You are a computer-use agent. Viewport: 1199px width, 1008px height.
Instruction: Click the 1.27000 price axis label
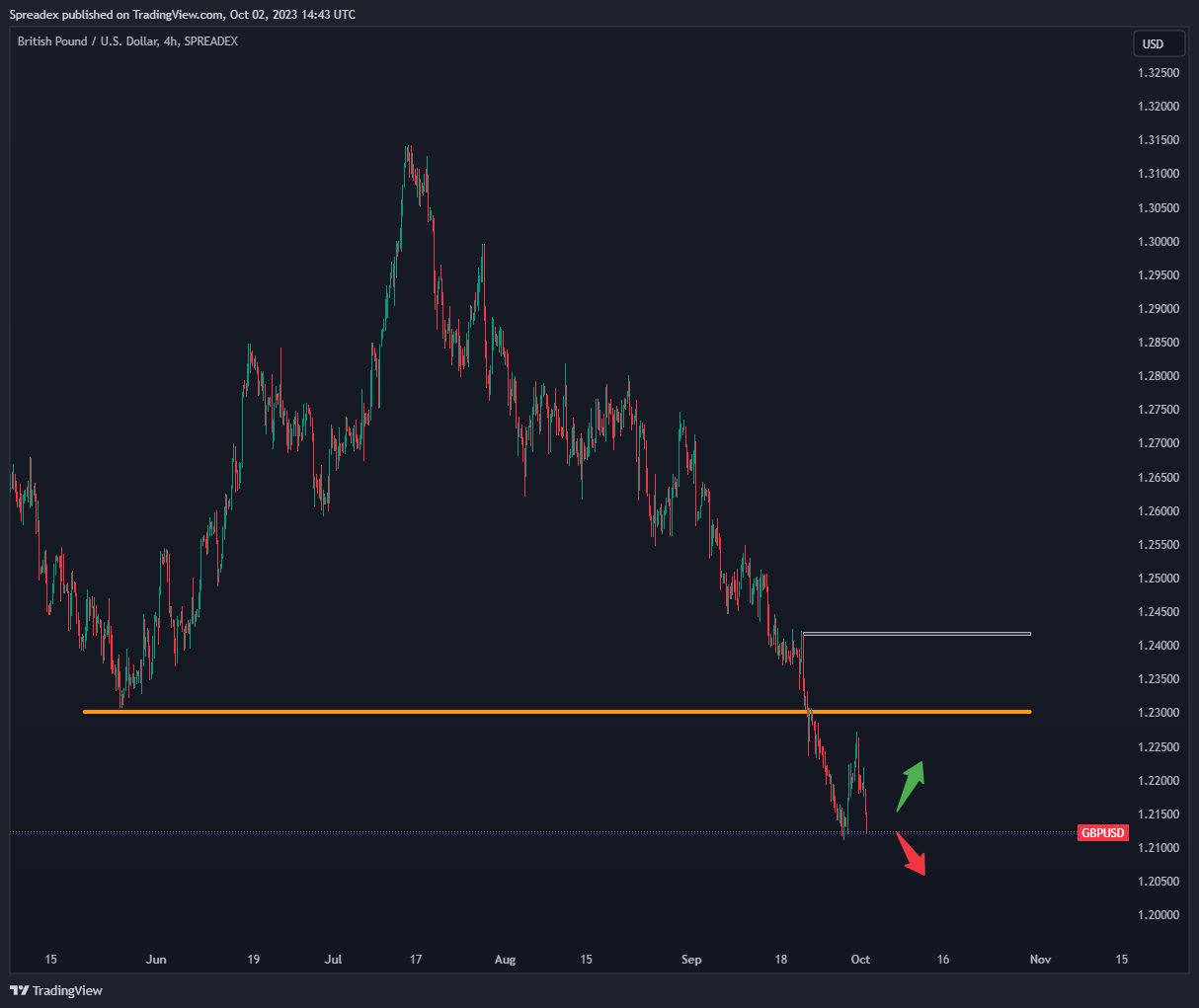click(x=1158, y=443)
